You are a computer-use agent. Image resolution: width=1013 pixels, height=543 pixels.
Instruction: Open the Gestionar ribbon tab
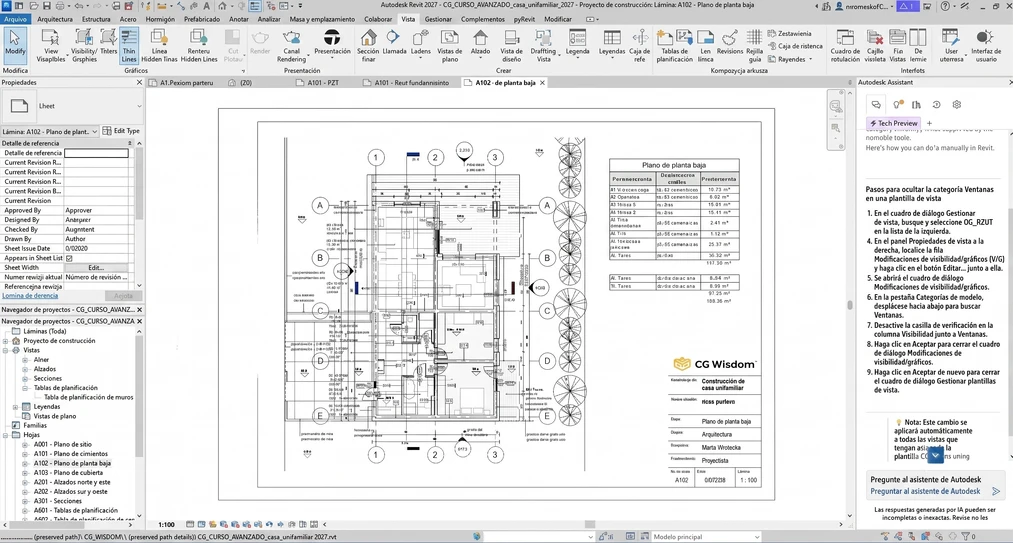click(x=438, y=19)
